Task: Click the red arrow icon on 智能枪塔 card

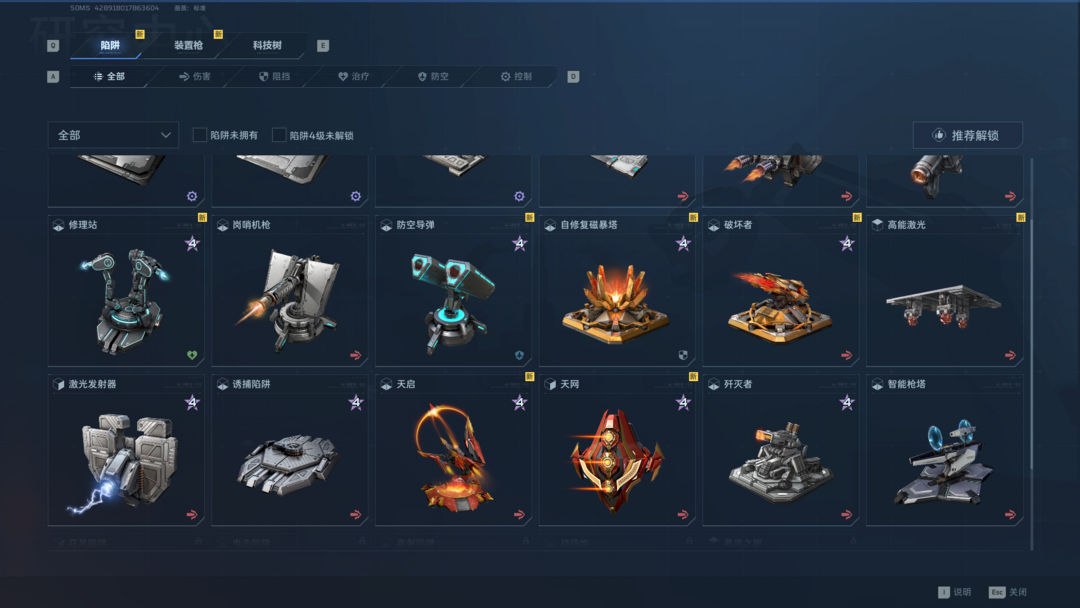Action: coord(1010,514)
